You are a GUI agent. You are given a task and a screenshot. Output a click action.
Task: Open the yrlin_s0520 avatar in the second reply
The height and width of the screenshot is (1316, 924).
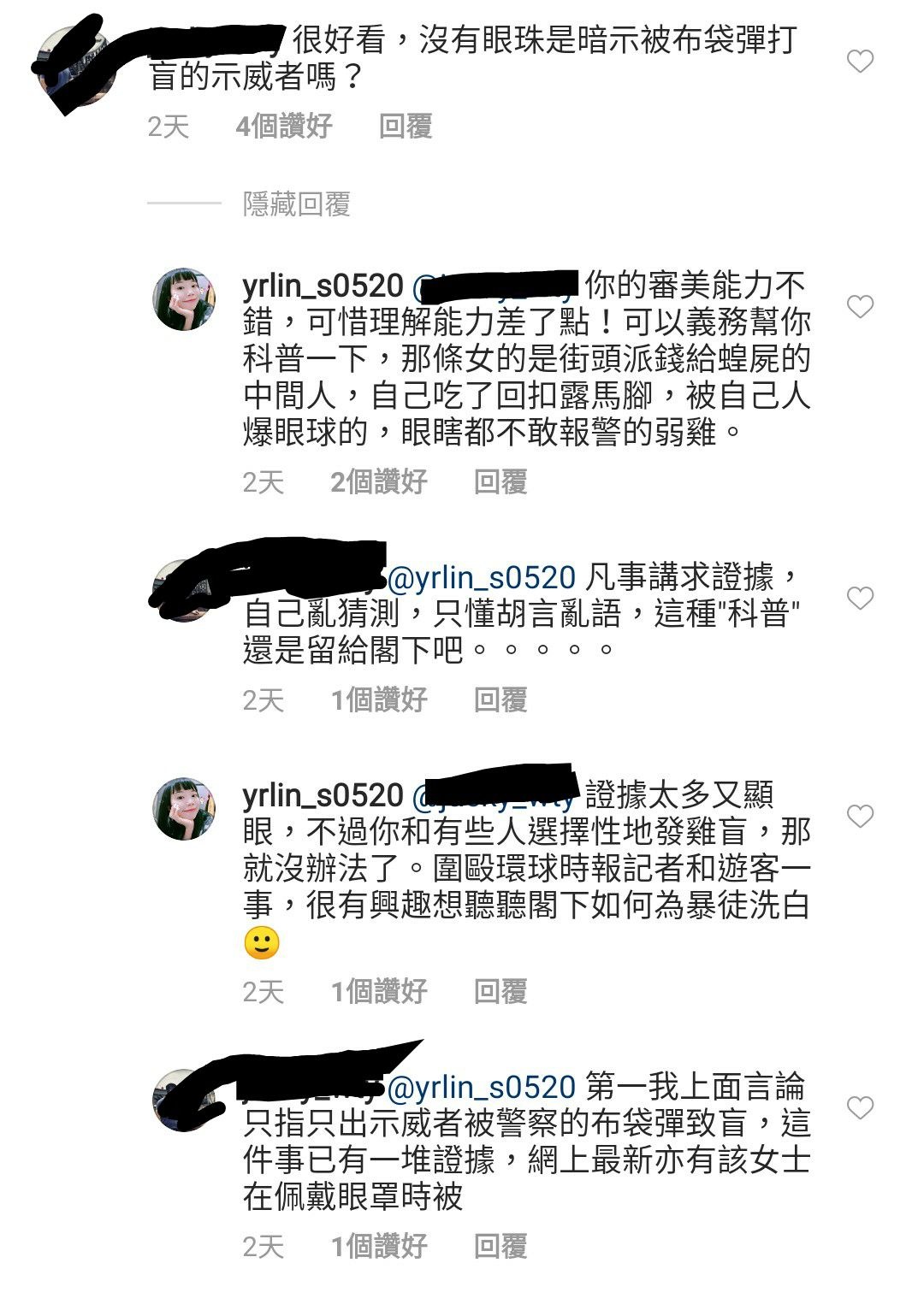click(184, 810)
